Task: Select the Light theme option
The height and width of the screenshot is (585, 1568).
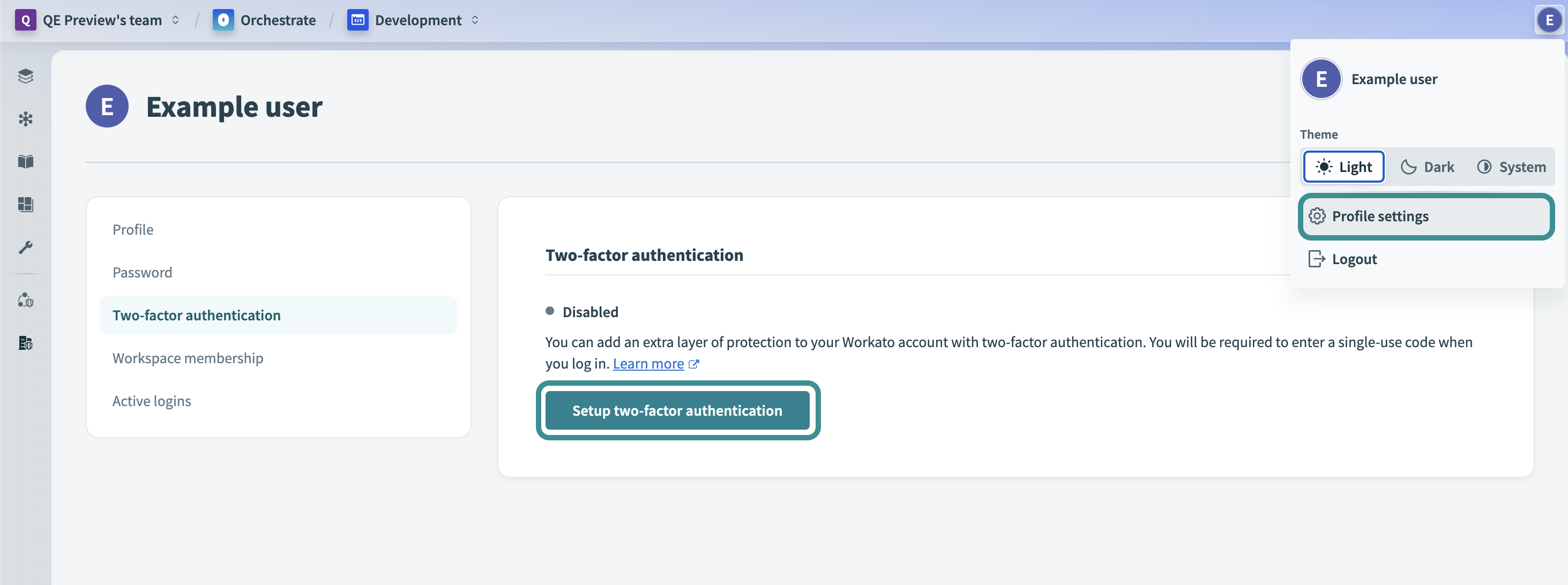Action: (x=1343, y=167)
